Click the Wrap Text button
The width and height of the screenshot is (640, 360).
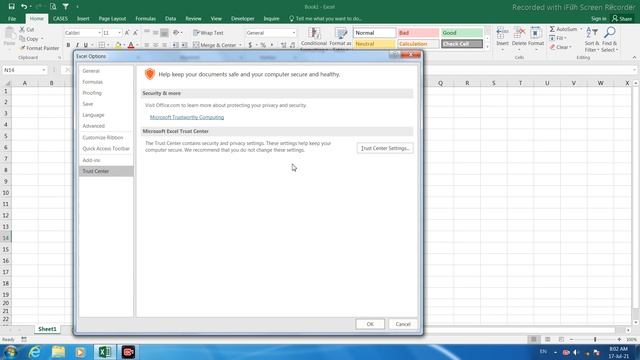point(208,33)
